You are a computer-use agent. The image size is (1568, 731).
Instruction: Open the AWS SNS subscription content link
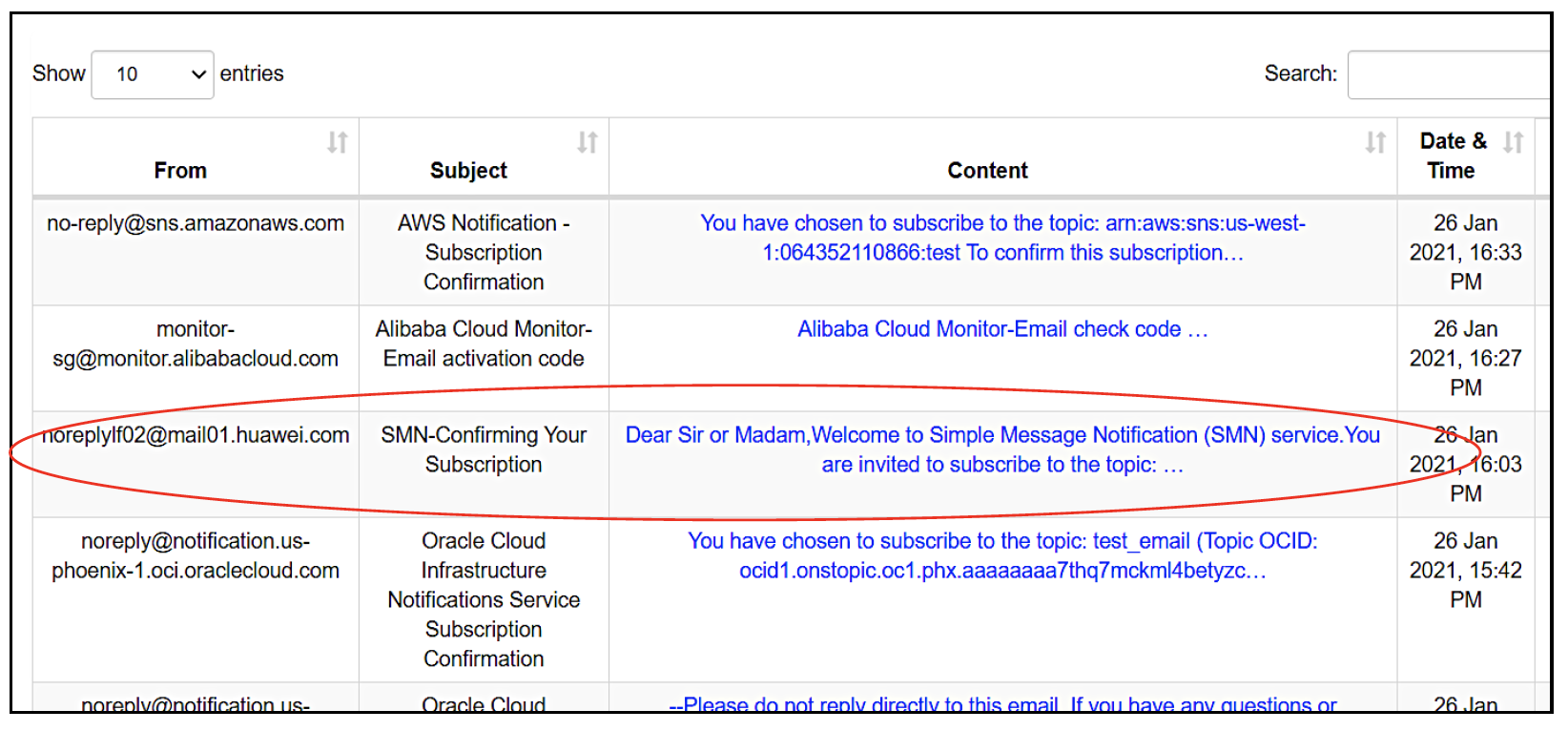pos(1002,238)
